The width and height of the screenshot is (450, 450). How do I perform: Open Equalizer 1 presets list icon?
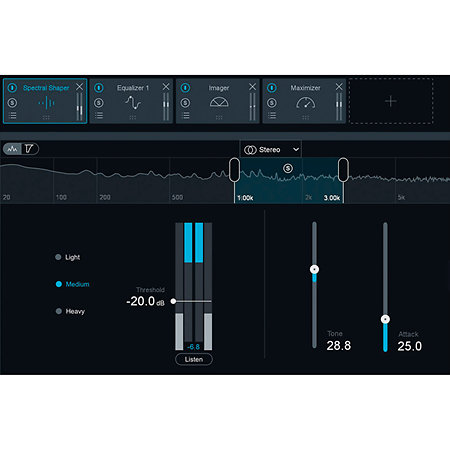tap(99, 116)
